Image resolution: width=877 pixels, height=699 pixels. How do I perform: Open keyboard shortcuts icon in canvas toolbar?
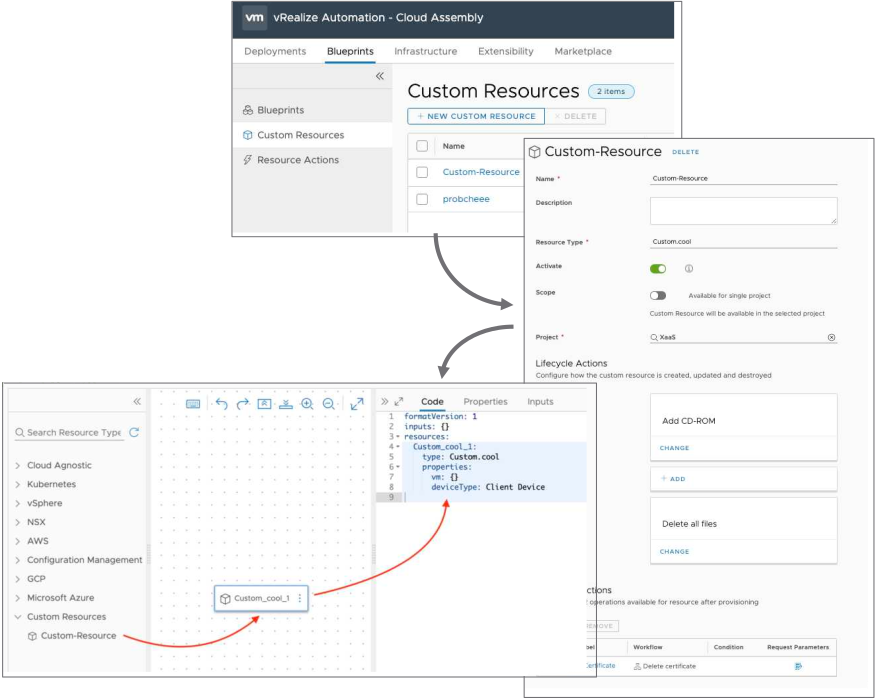pos(193,404)
